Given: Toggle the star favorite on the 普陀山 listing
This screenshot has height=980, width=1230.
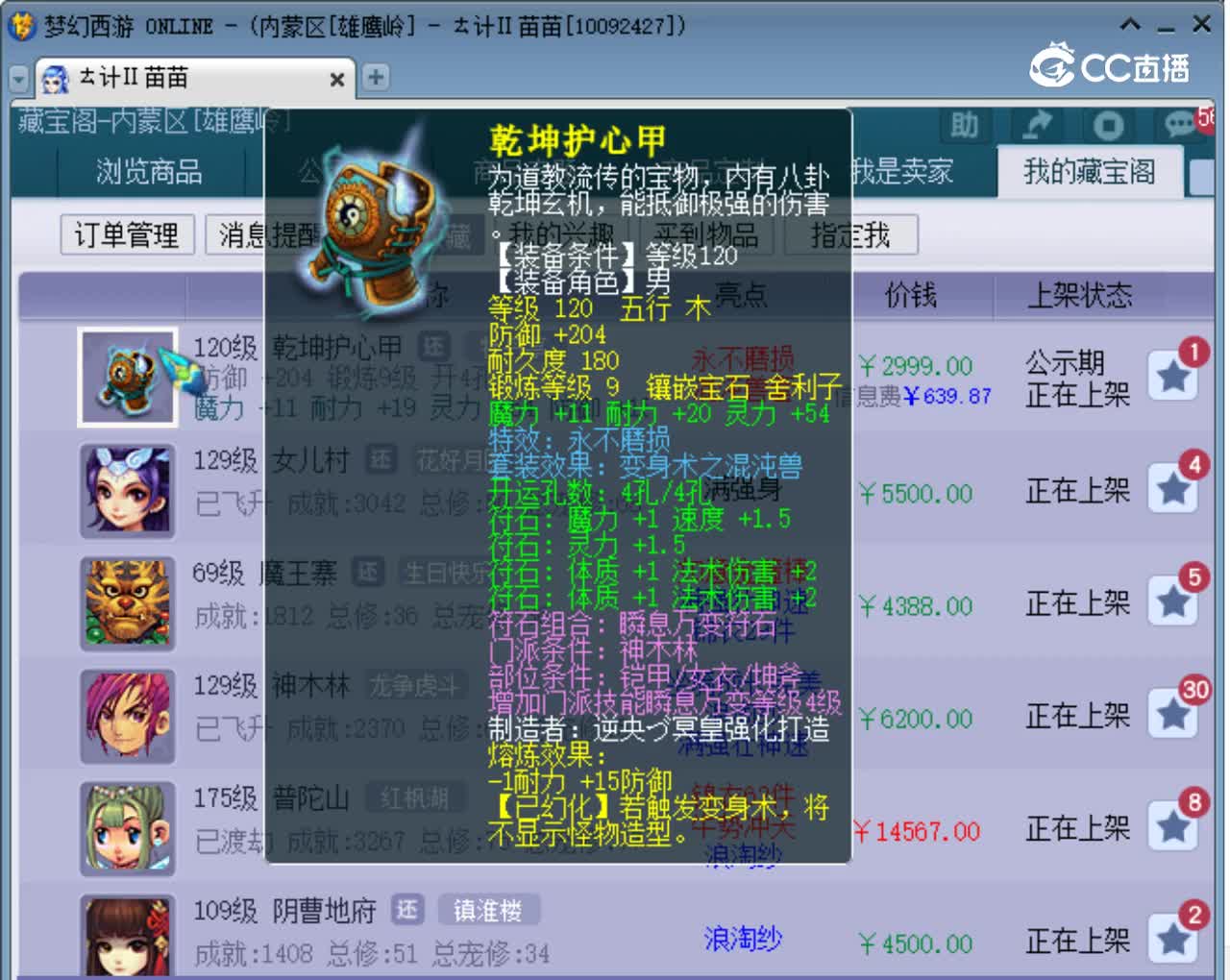Looking at the screenshot, I should pos(1172,826).
